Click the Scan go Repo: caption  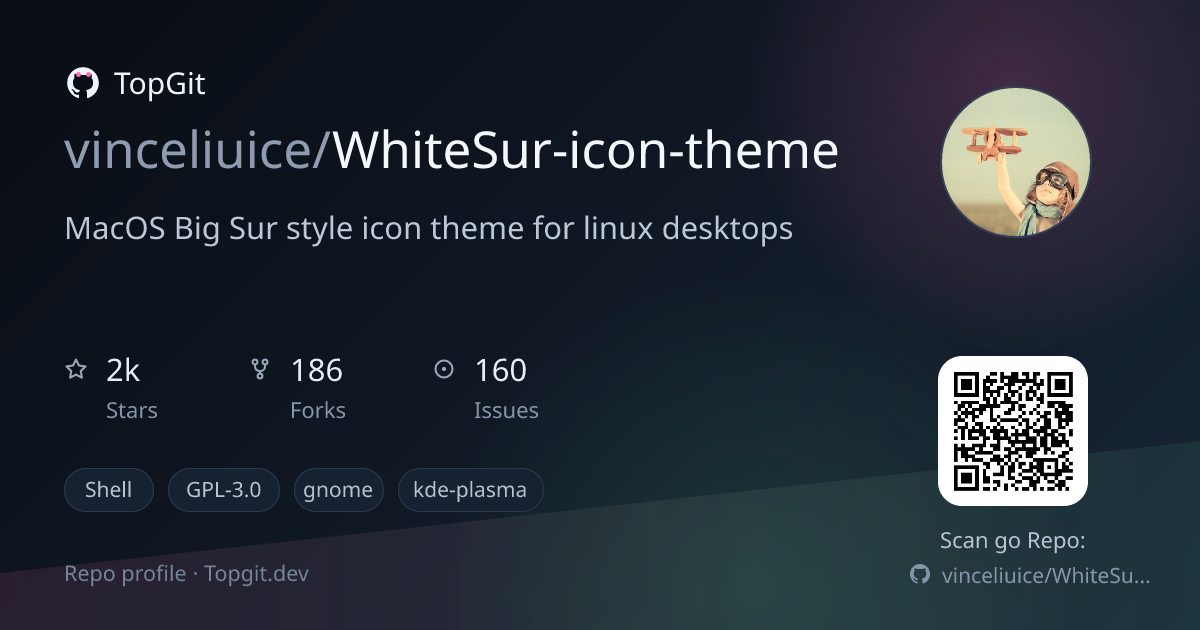pos(1013,541)
